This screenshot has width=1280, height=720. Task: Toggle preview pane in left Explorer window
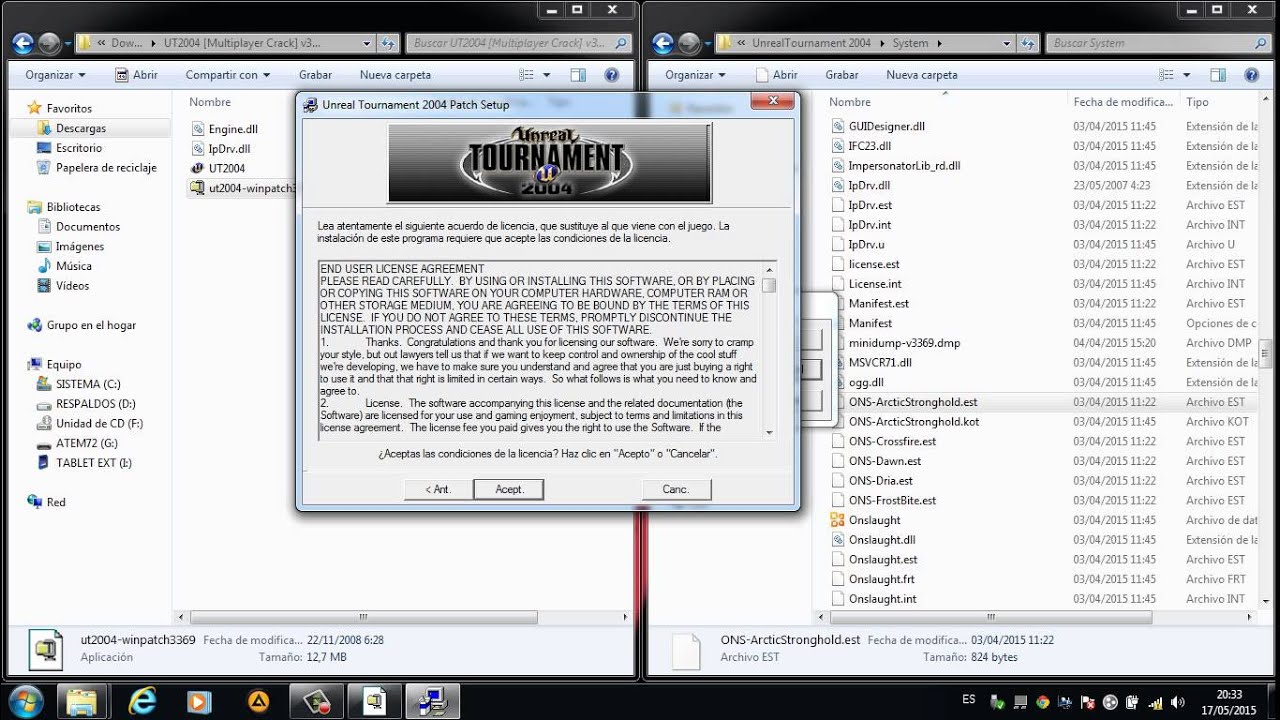pyautogui.click(x=578, y=75)
